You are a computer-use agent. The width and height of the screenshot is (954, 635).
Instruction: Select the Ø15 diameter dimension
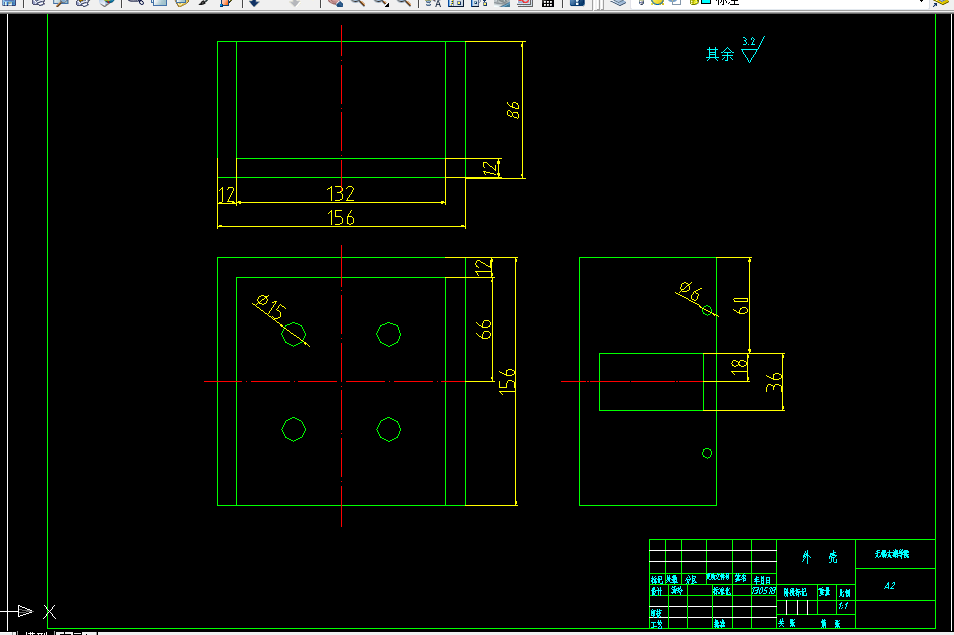point(271,307)
